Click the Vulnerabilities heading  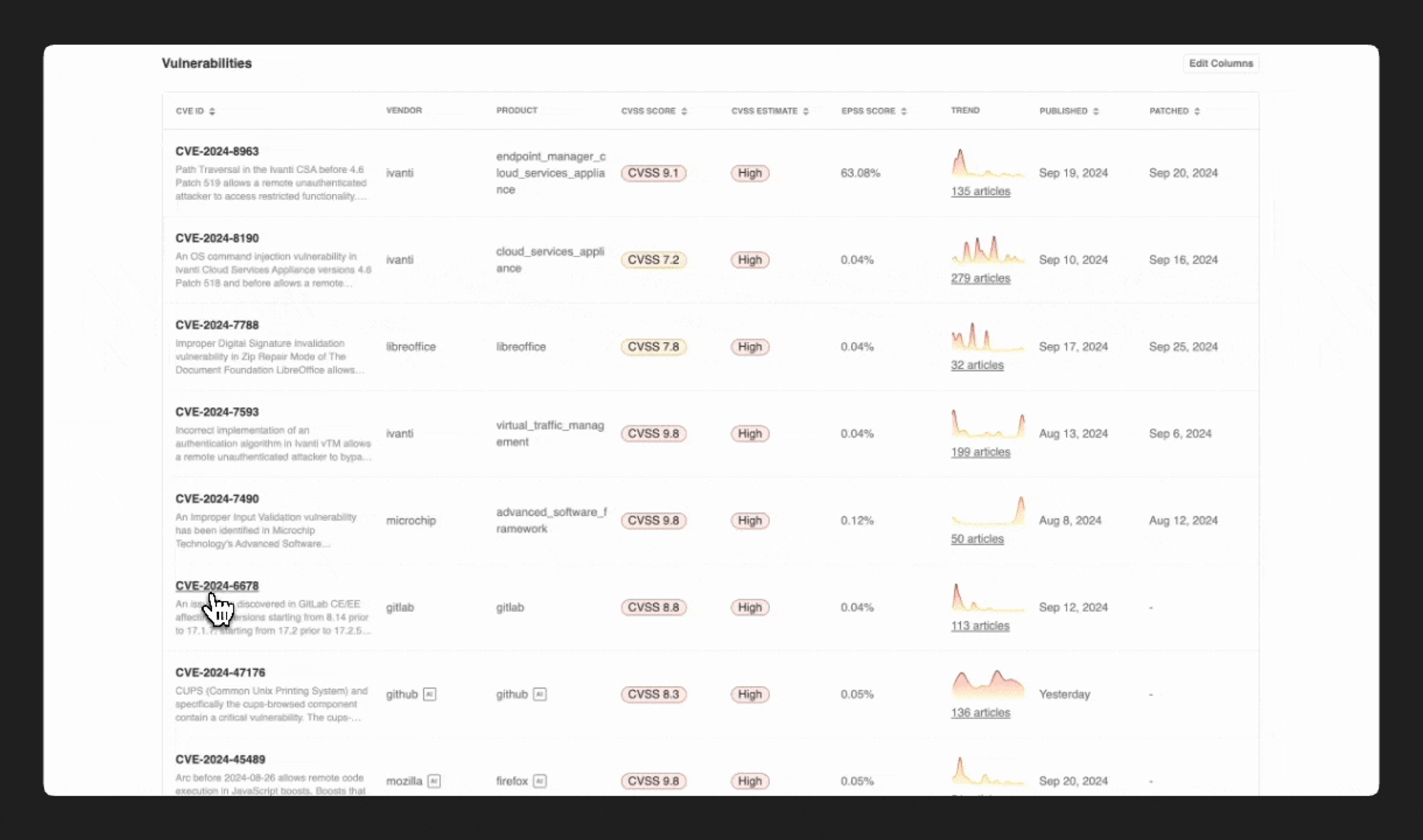click(206, 63)
